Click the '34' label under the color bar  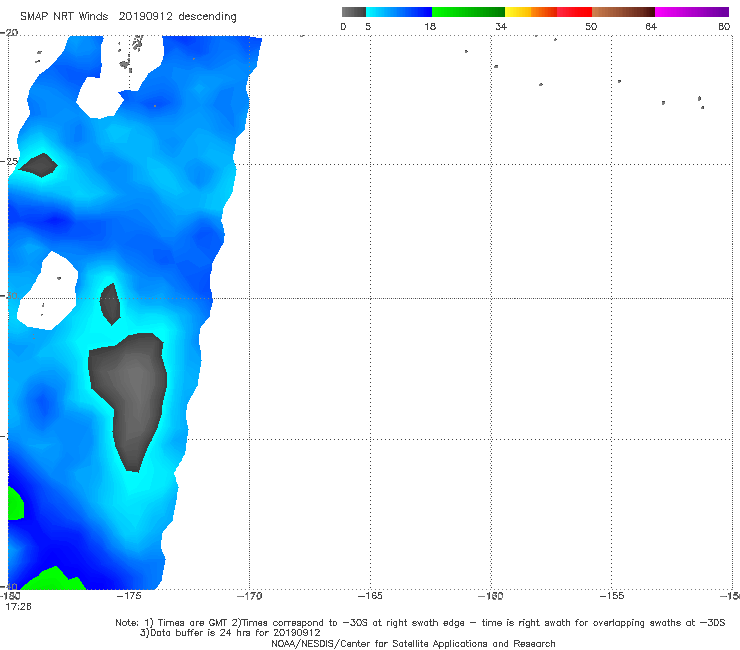pos(501,26)
